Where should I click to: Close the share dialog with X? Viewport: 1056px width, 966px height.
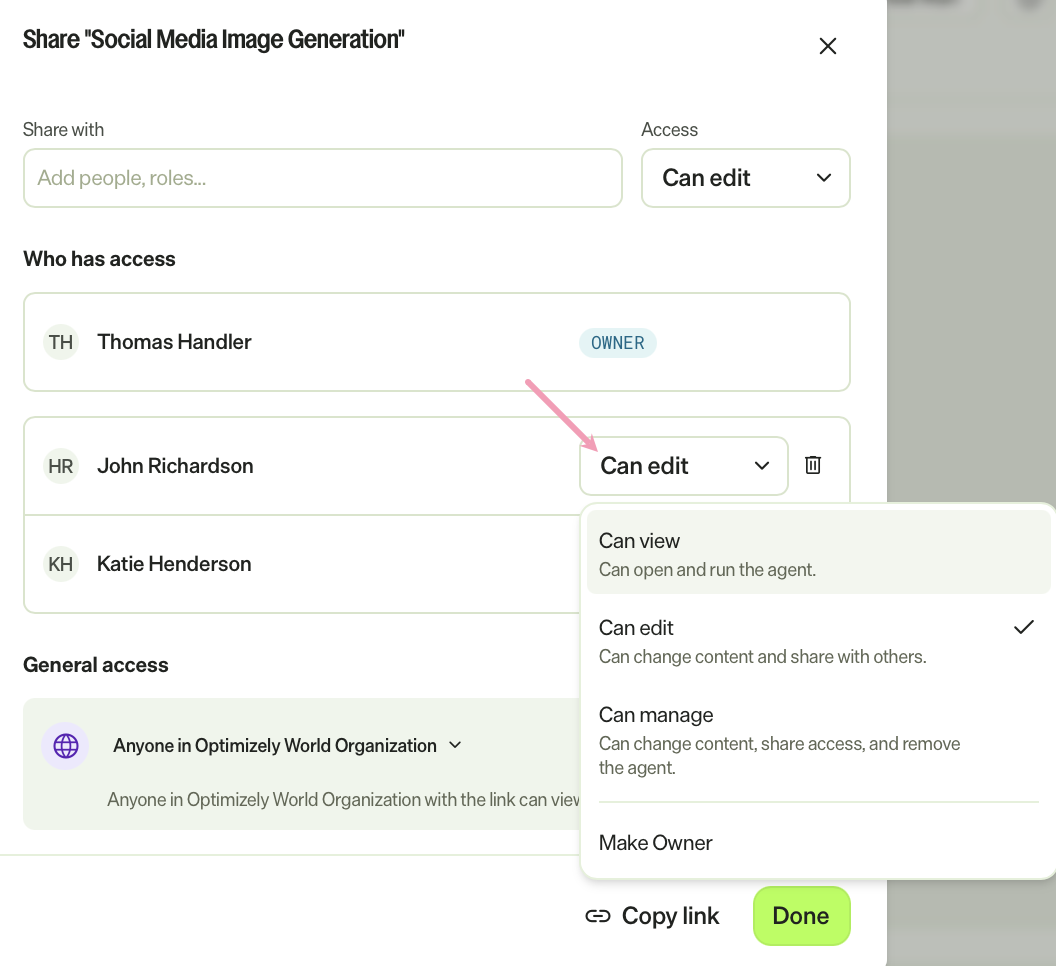(828, 46)
